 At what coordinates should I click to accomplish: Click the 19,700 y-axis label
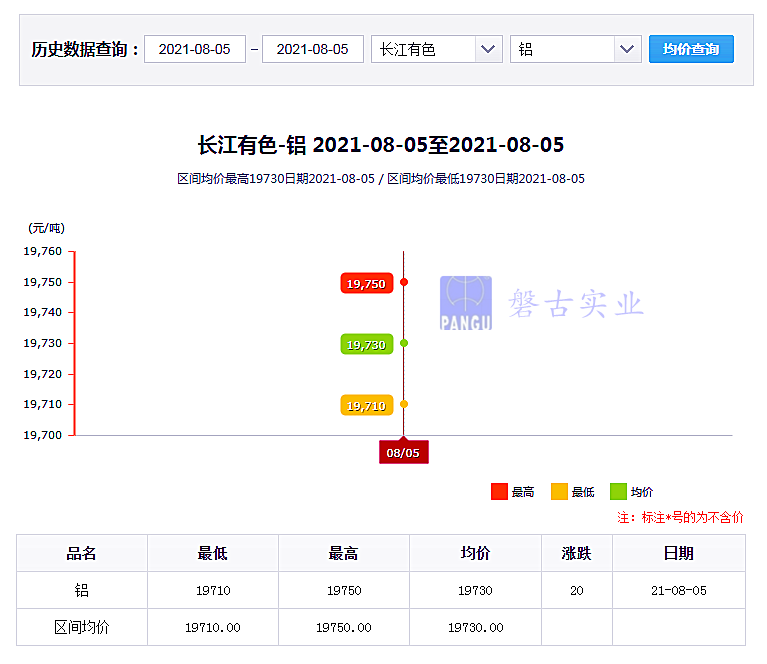[x=43, y=435]
